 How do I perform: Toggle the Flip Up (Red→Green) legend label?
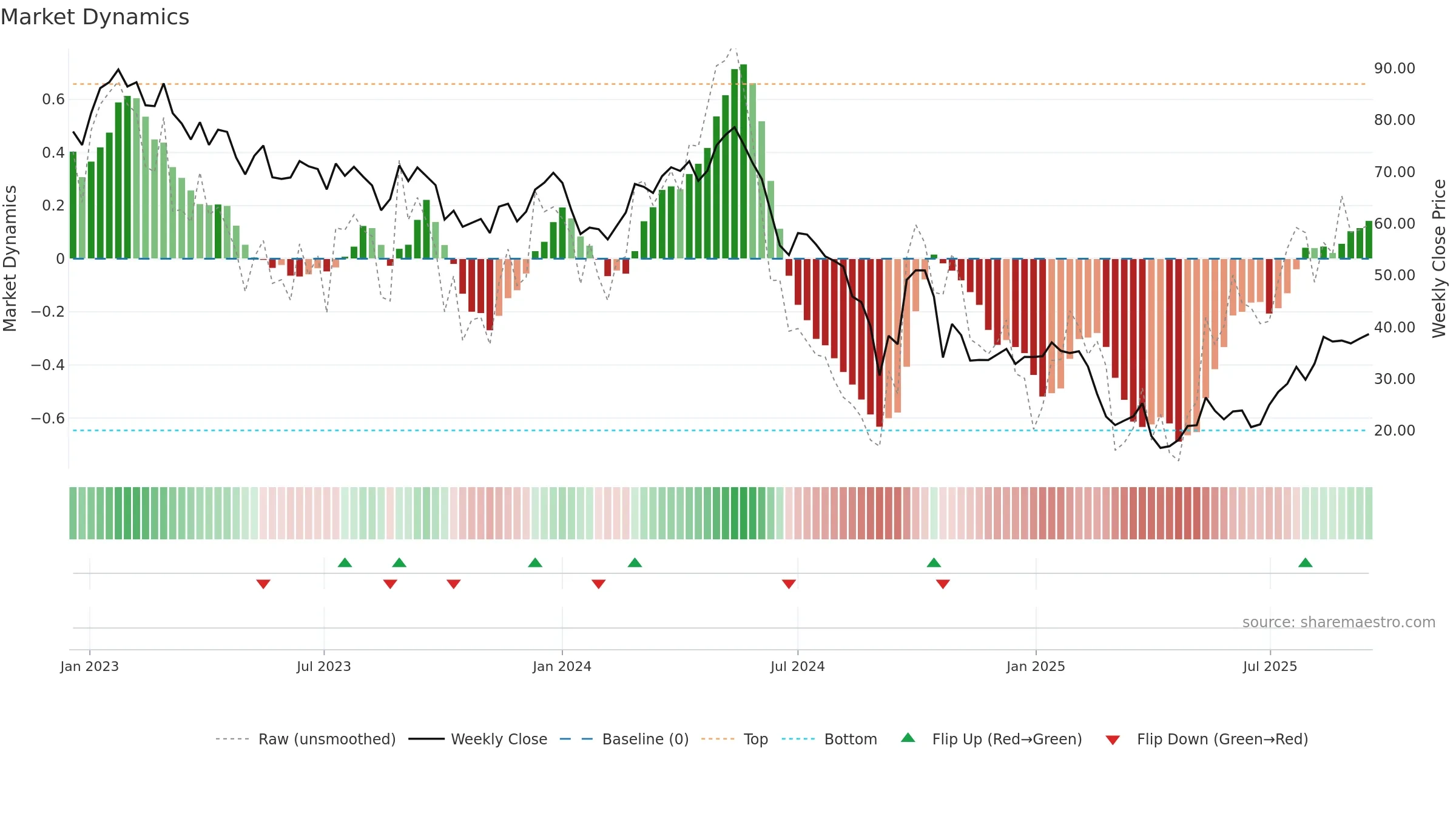pyautogui.click(x=1007, y=739)
